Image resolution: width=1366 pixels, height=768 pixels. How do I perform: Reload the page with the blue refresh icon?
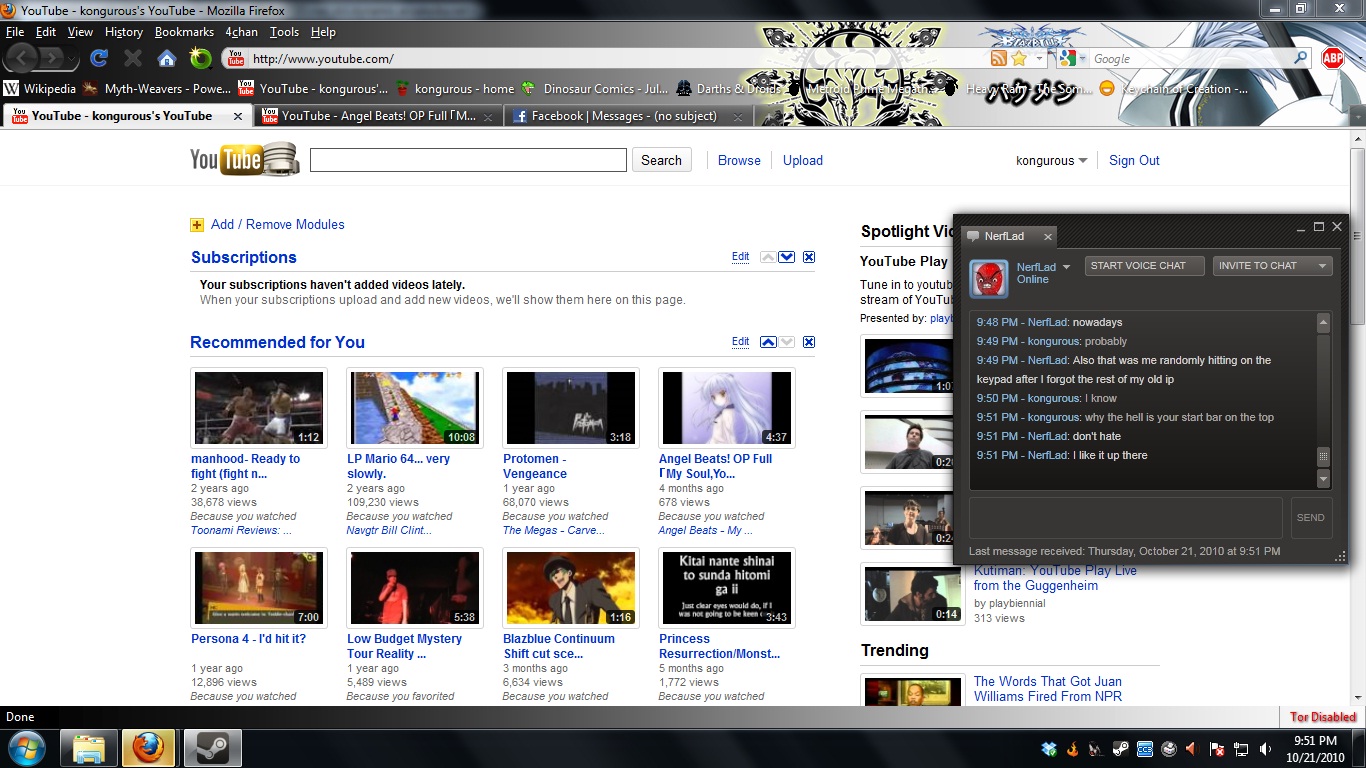[99, 58]
